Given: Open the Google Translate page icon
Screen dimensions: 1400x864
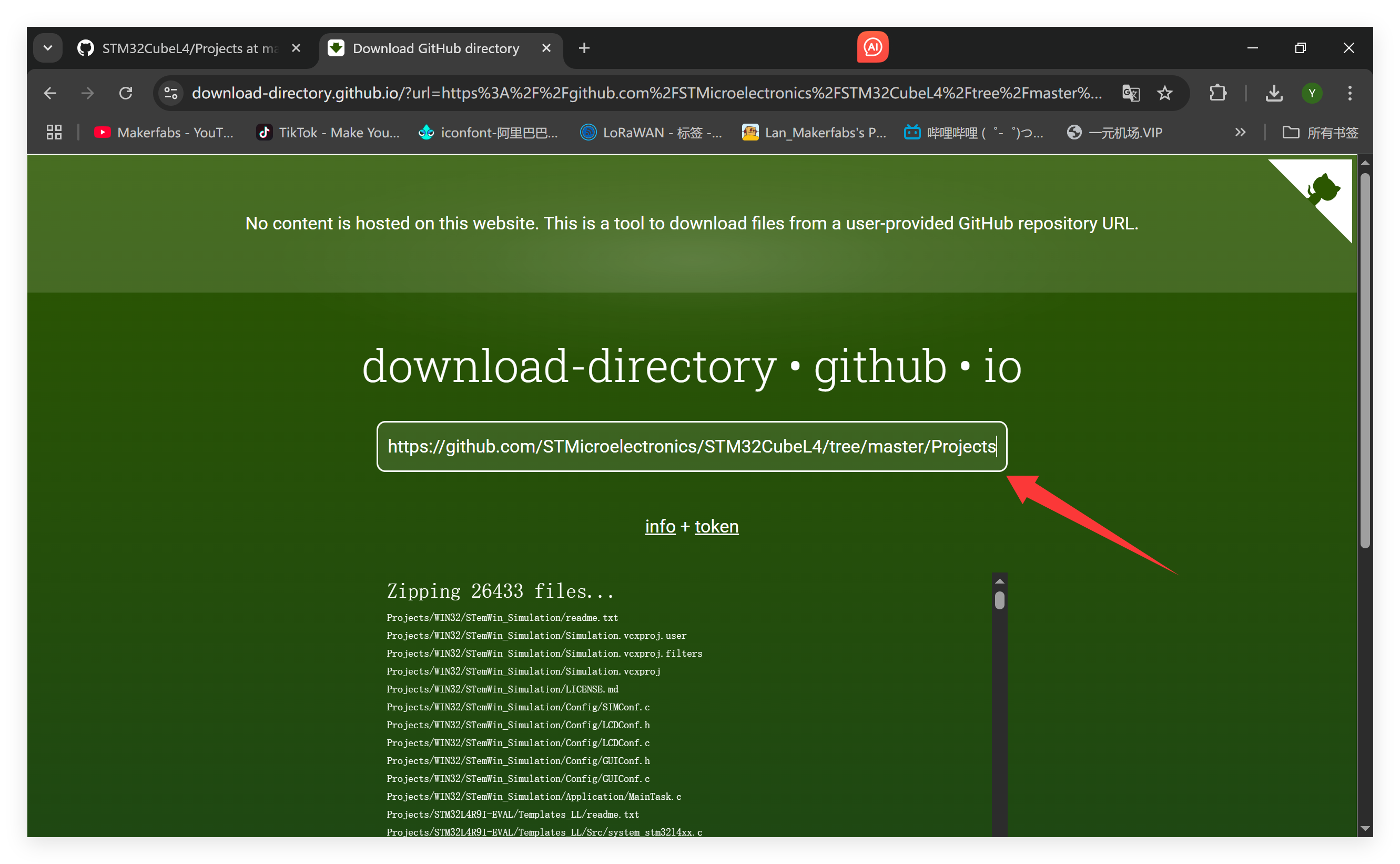Looking at the screenshot, I should (x=1131, y=93).
